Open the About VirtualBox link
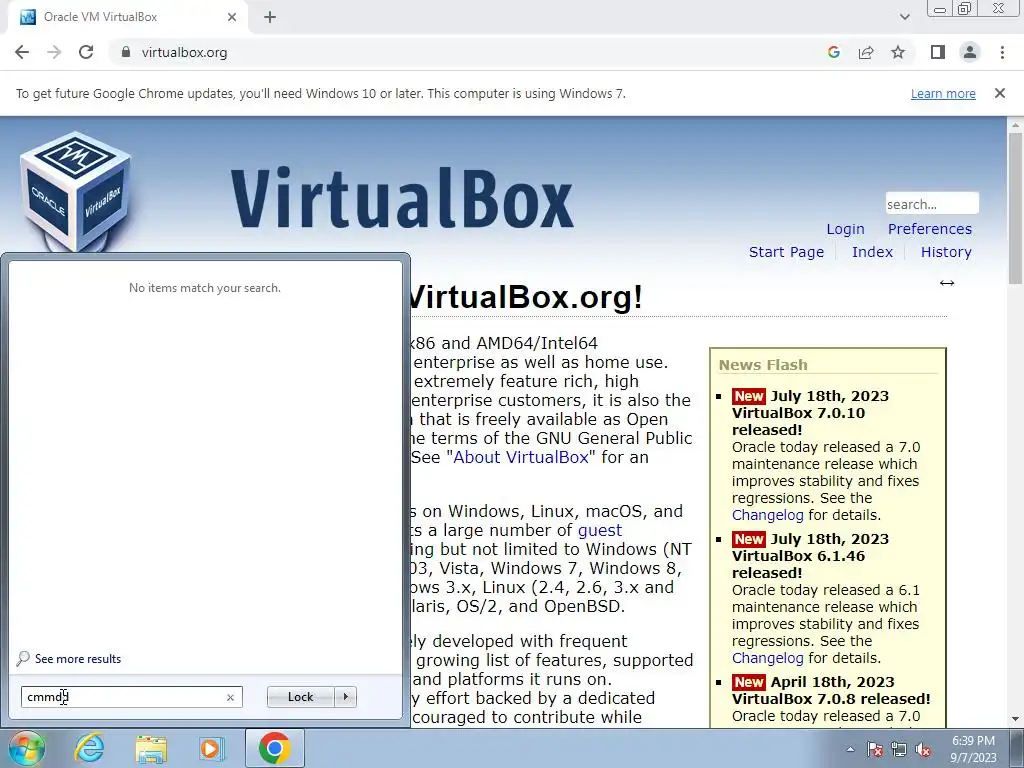The height and width of the screenshot is (768, 1024). 520,457
